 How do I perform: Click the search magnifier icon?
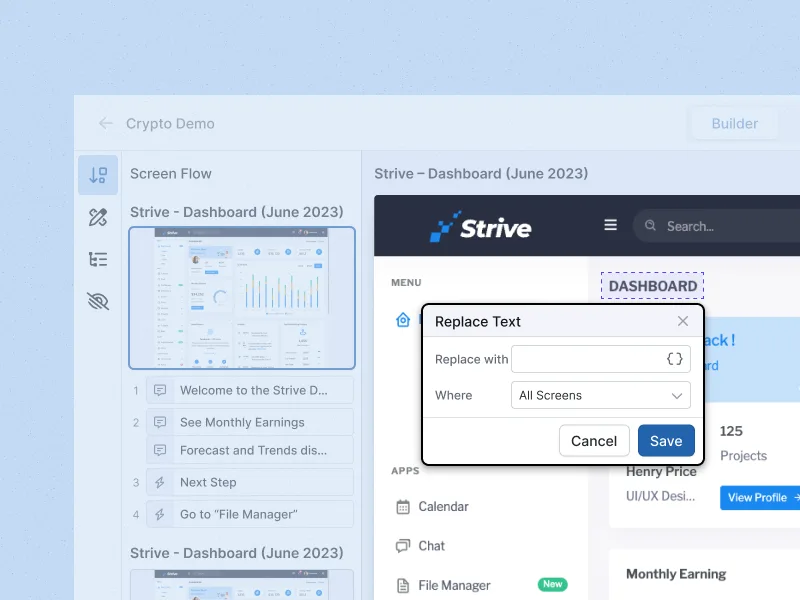tap(650, 226)
